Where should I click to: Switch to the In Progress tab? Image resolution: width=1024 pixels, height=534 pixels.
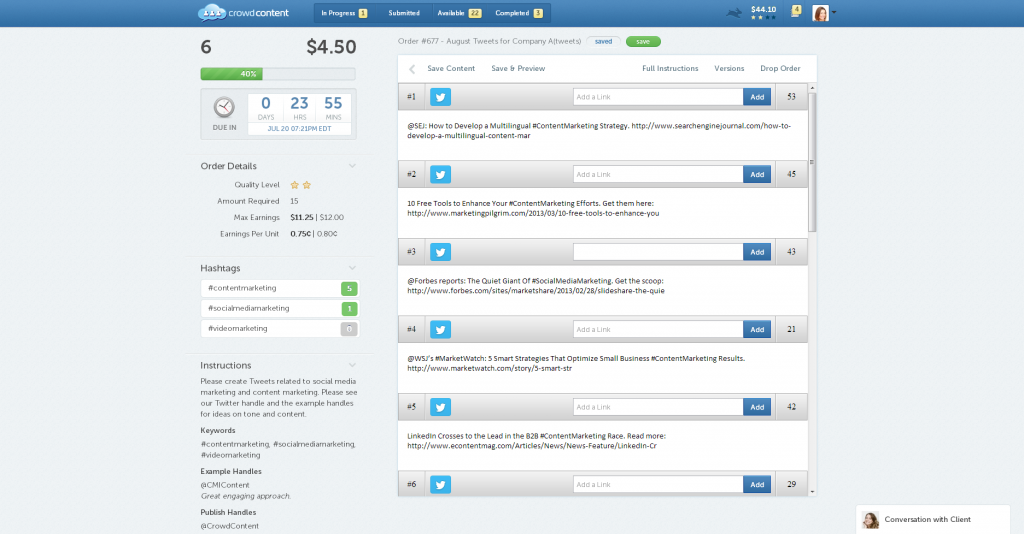click(343, 13)
